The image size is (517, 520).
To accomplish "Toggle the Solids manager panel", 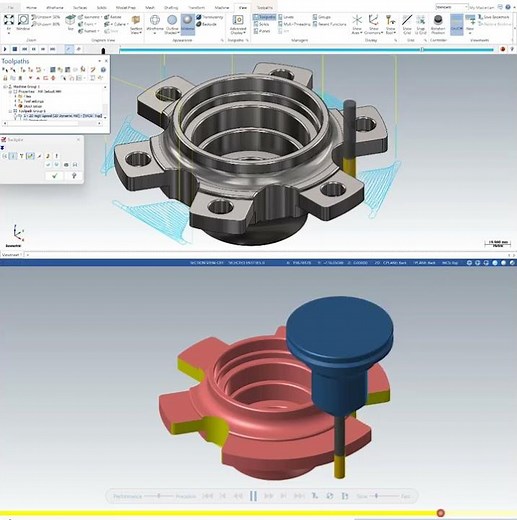I will click(261, 24).
